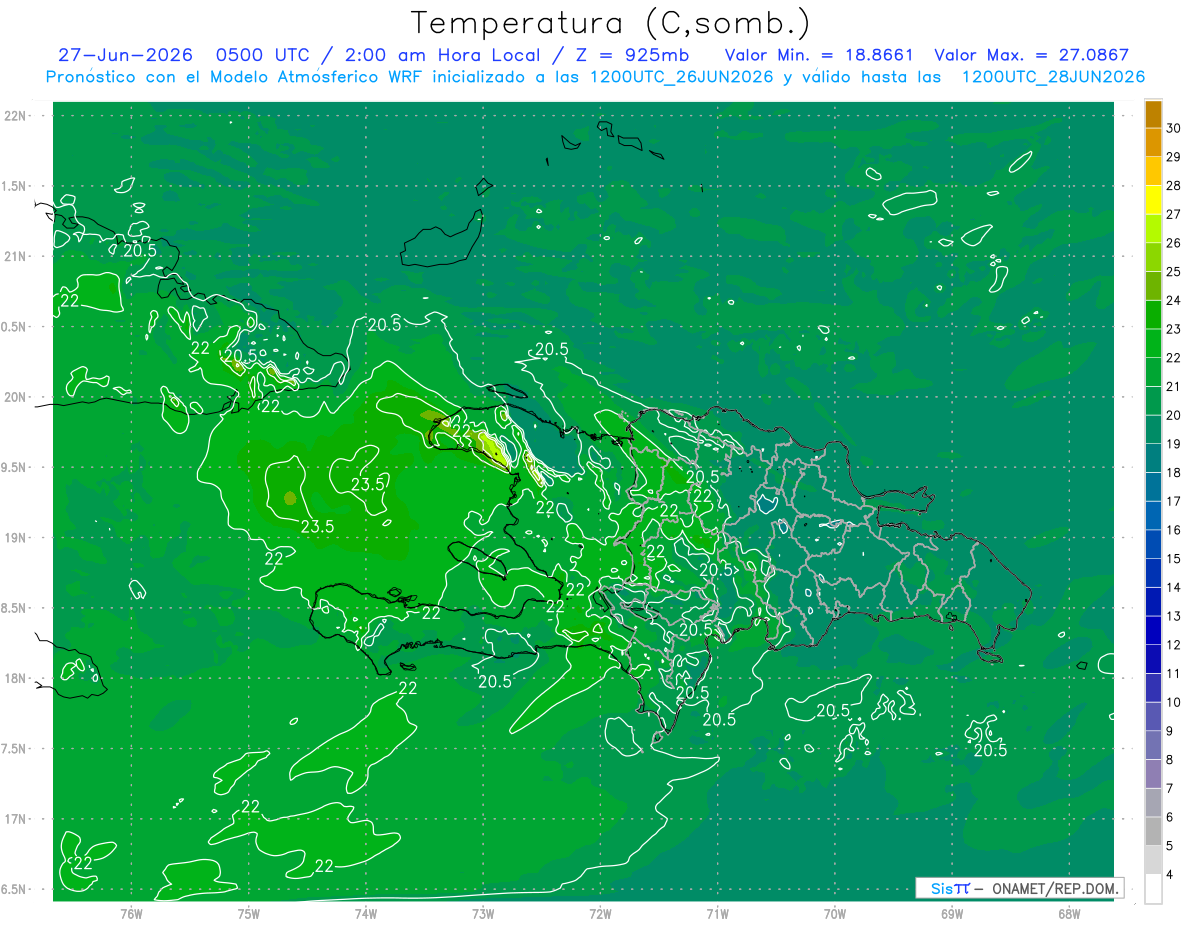Click the "70W" longitude axis label
The width and height of the screenshot is (1200, 927).
(835, 914)
